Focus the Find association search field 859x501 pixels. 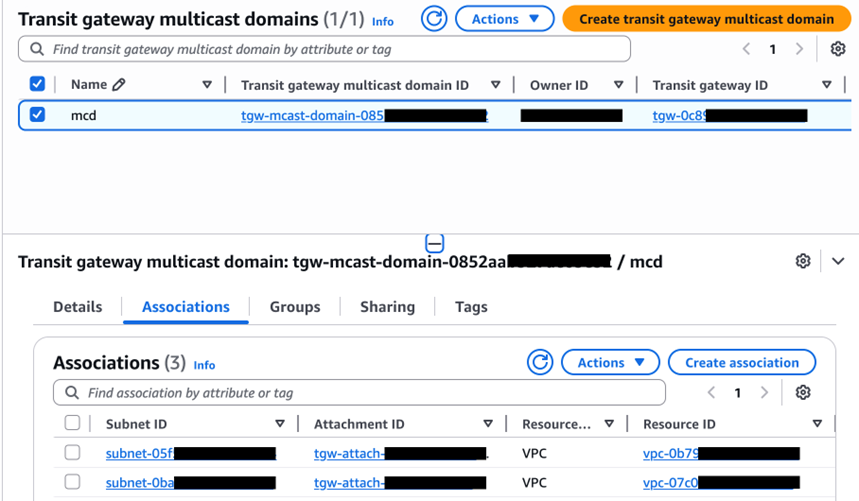(x=360, y=393)
